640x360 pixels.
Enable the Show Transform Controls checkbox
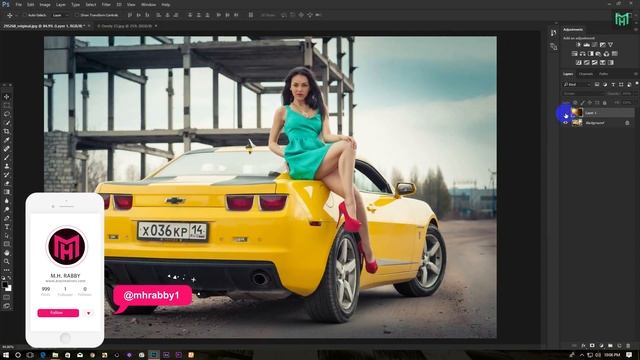77,15
